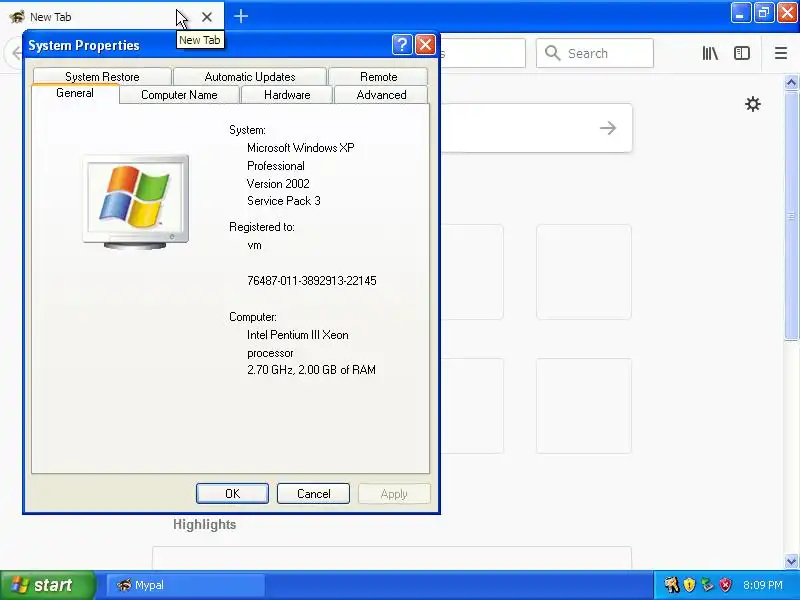Click the Microsoft Windows XP text

301,148
